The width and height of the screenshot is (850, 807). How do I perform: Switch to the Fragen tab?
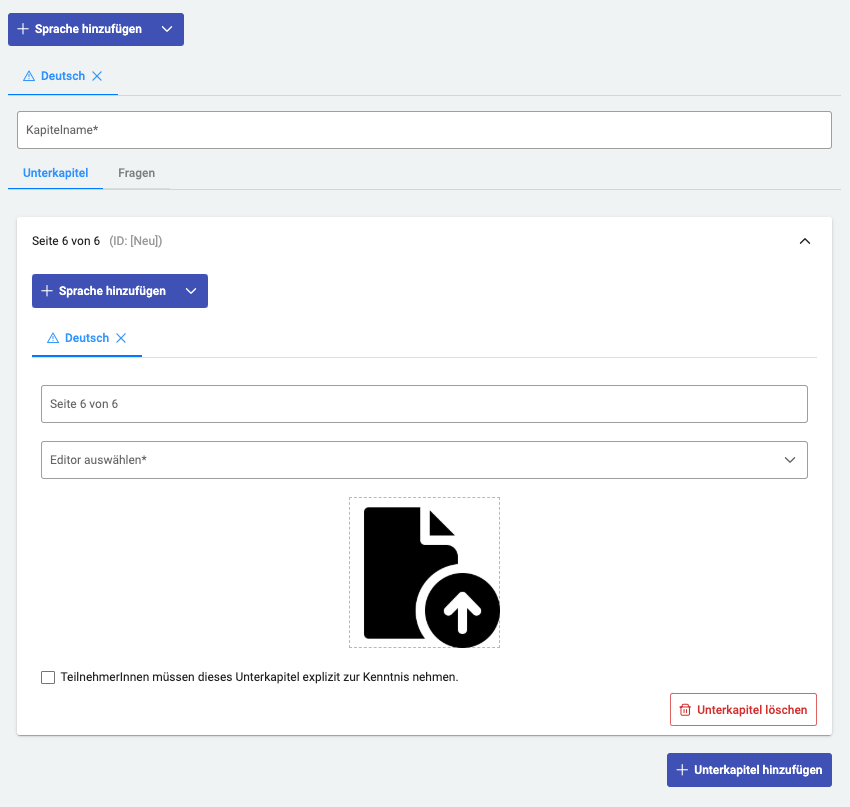pos(136,173)
